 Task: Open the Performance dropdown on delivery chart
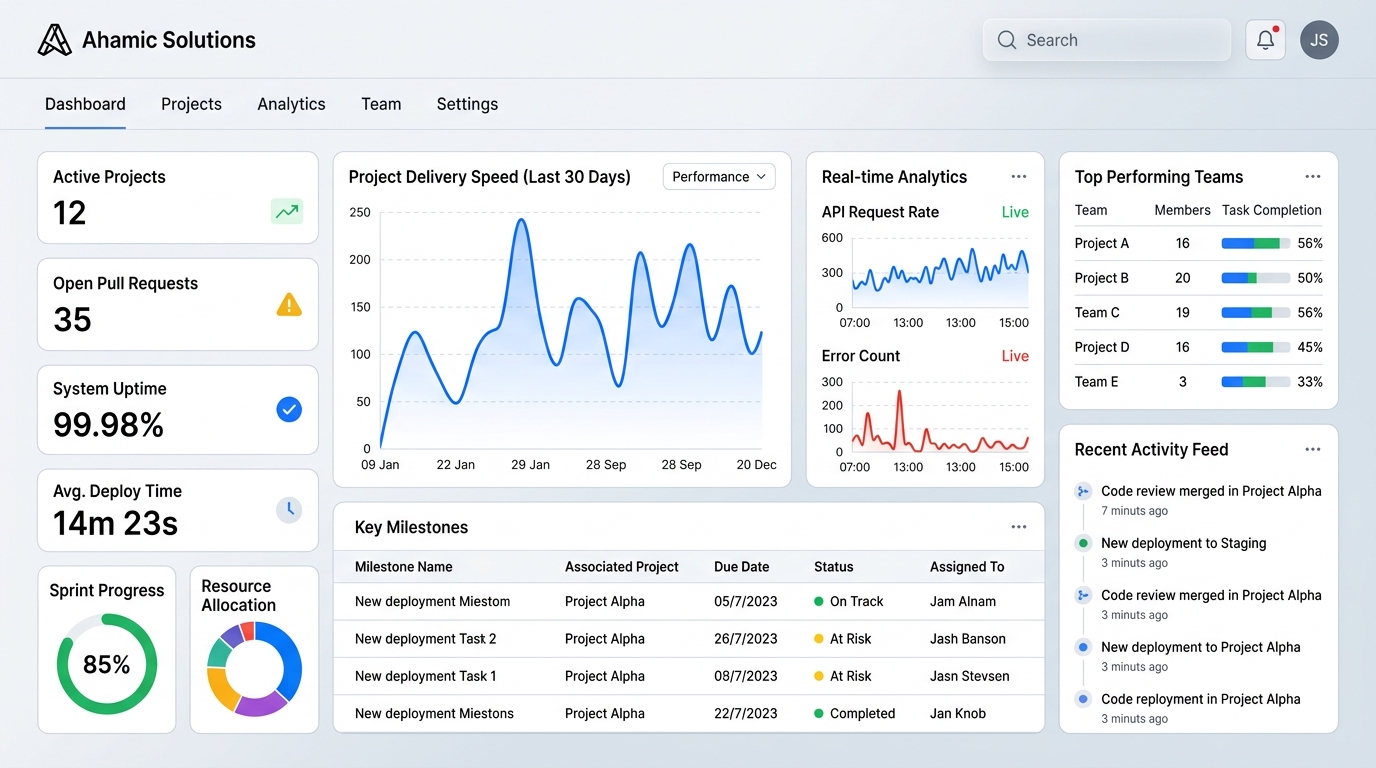(x=719, y=177)
